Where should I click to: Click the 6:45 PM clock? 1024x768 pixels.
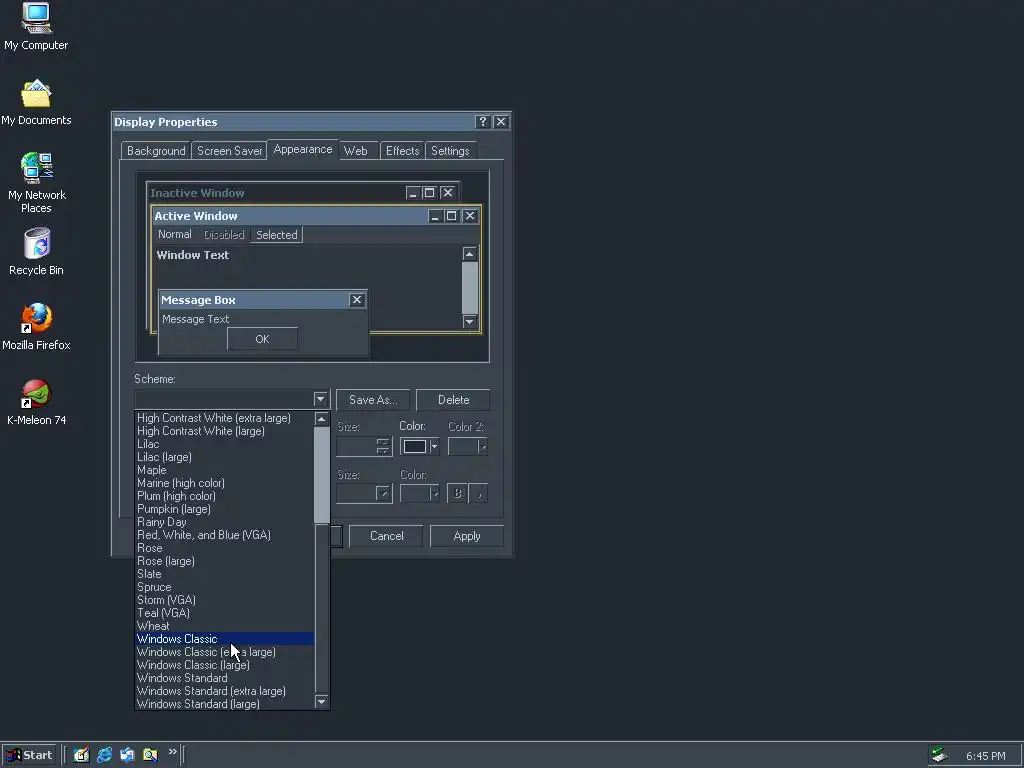985,756
